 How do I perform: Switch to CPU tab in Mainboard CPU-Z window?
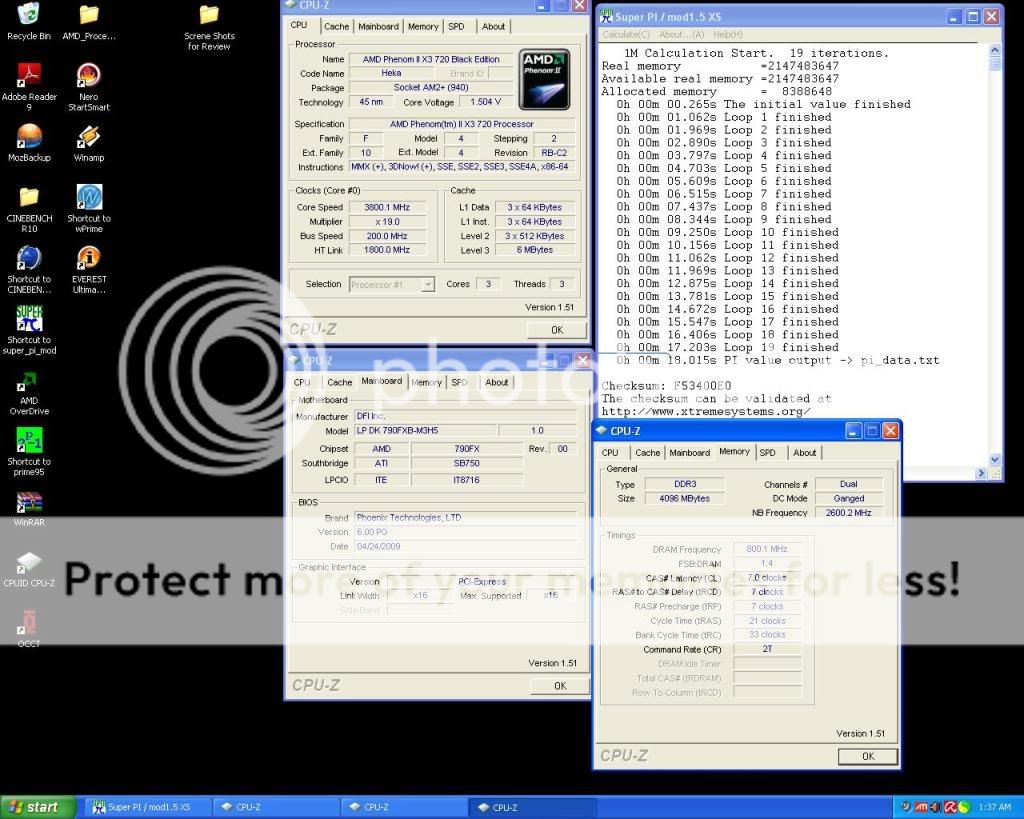click(x=302, y=382)
